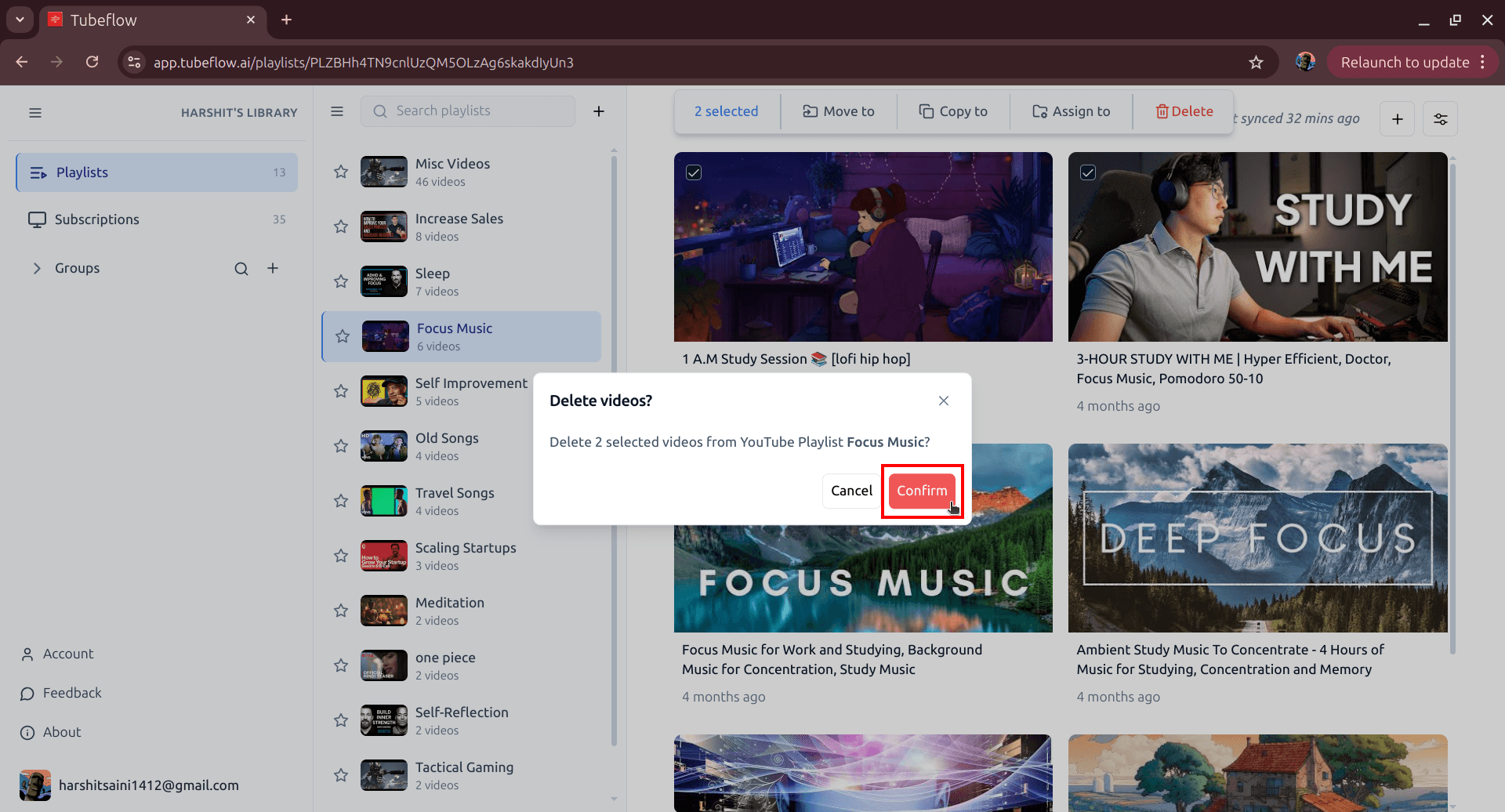Click the search icon next to Groups
The height and width of the screenshot is (812, 1505).
(241, 267)
